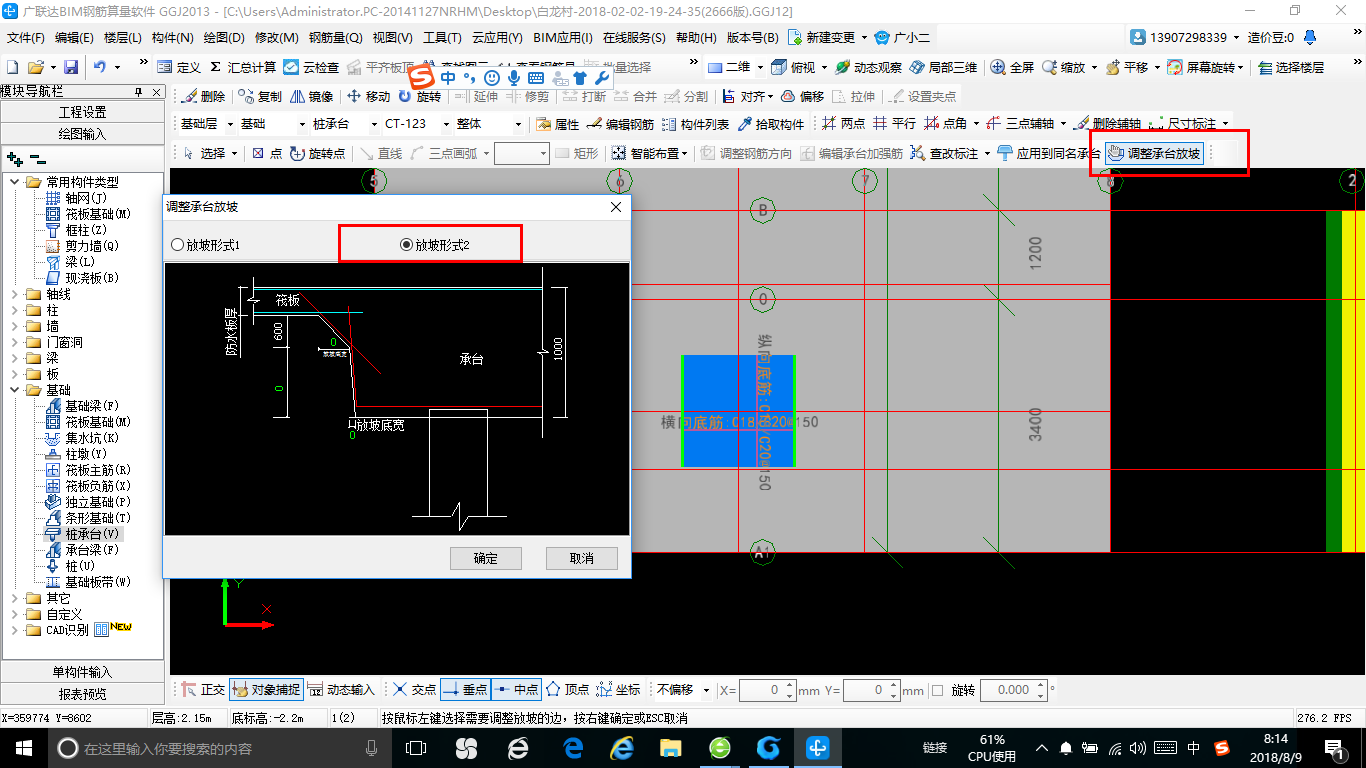Open the 基础层 floor dropdown

[x=231, y=125]
